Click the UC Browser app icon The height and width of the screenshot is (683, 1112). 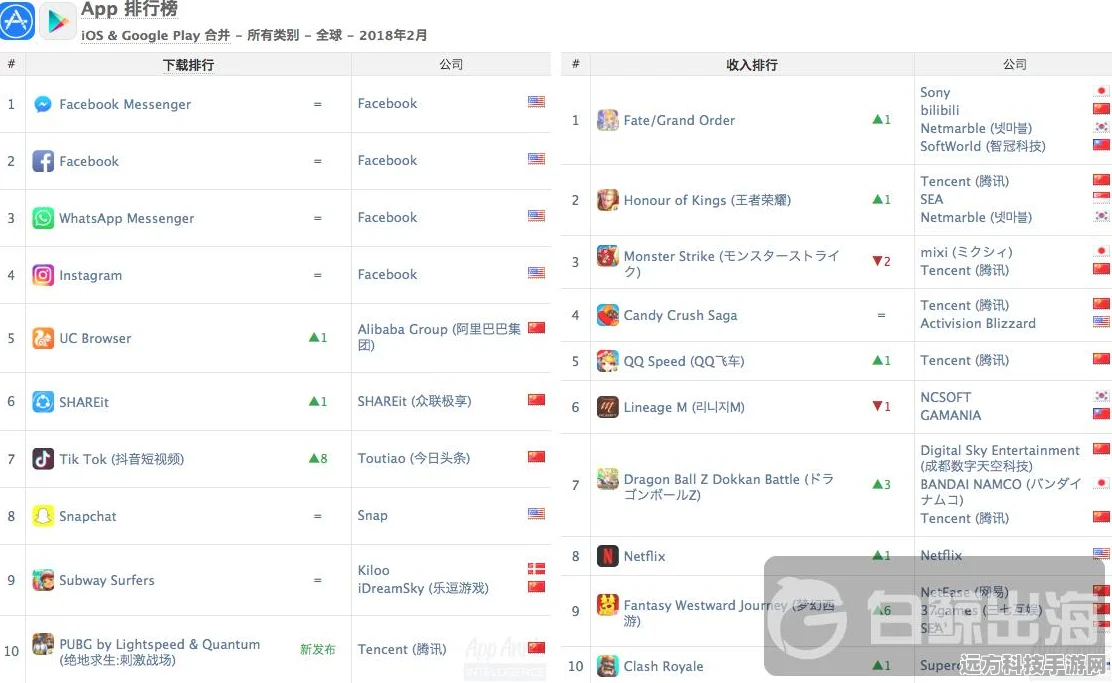coord(43,338)
